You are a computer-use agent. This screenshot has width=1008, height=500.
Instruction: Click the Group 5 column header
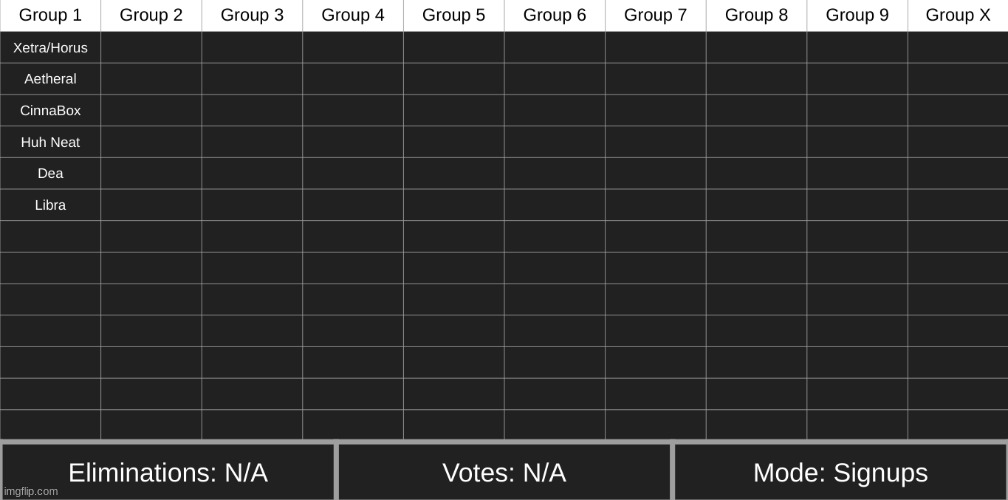tap(454, 15)
